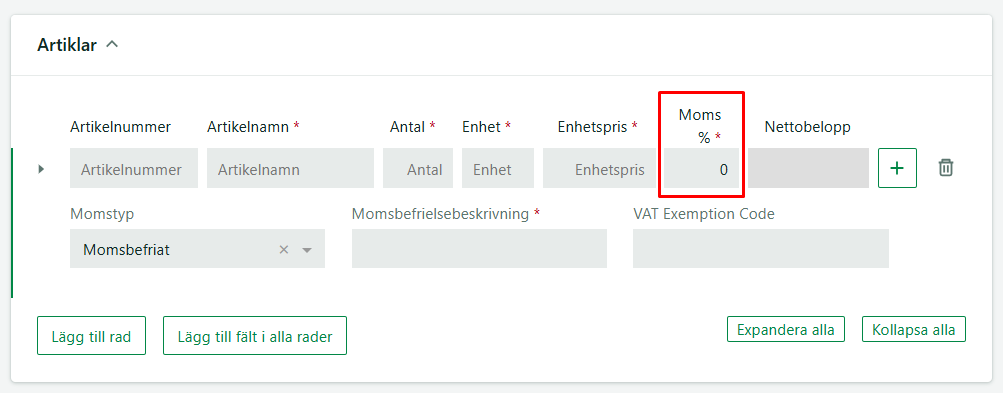Click into the Enhet unit field
The image size is (1003, 393).
tap(498, 168)
